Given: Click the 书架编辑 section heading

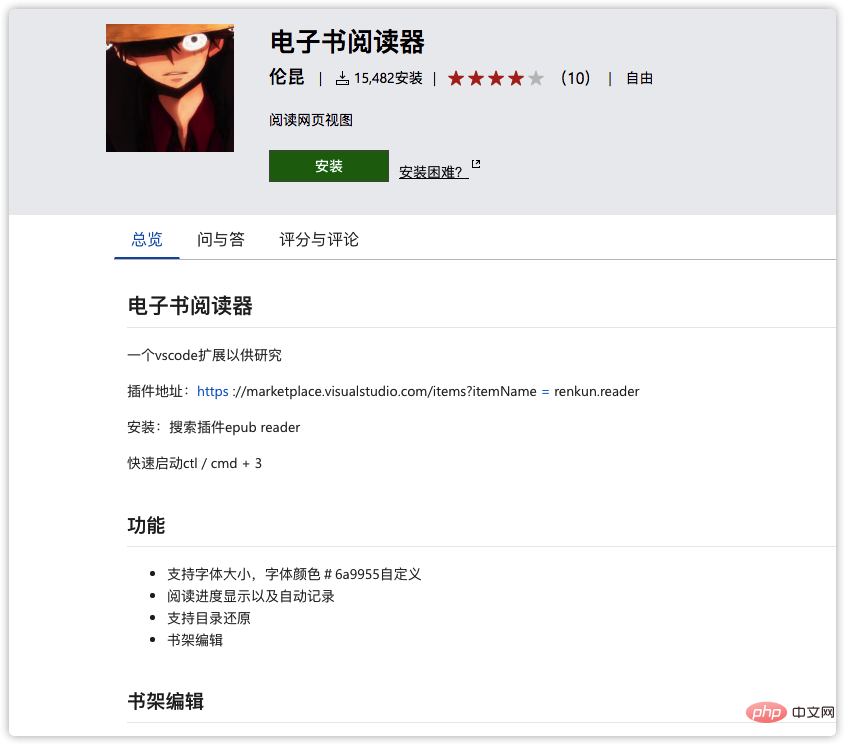Looking at the screenshot, I should [166, 701].
